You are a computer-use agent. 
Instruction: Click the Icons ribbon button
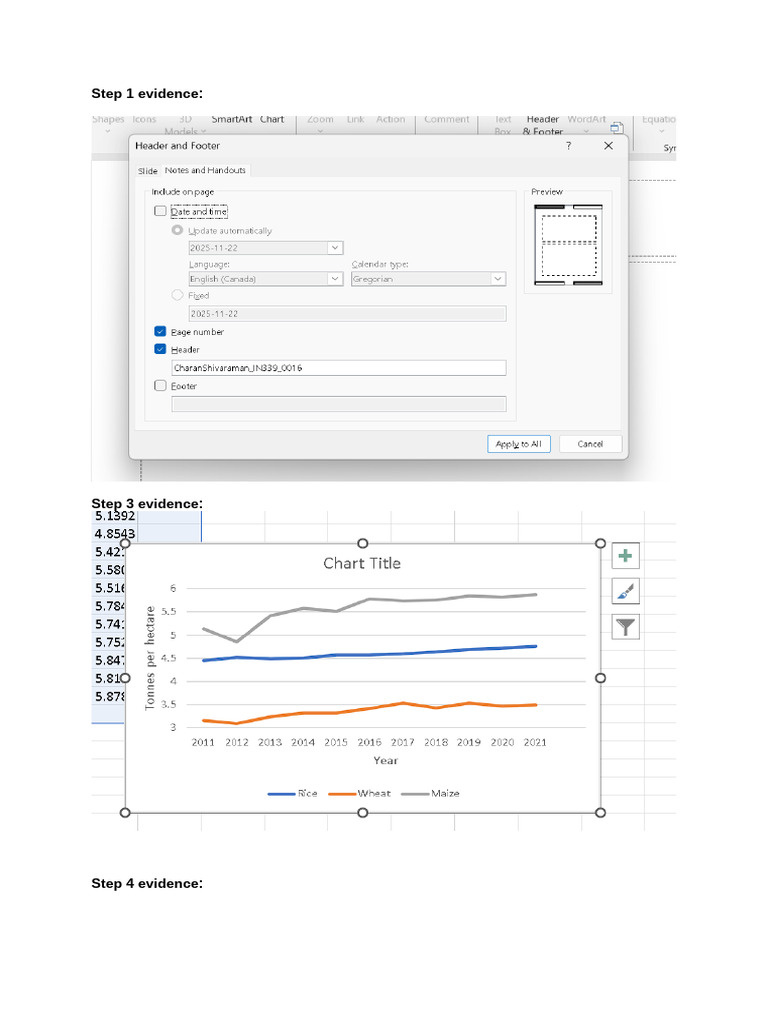click(x=144, y=120)
